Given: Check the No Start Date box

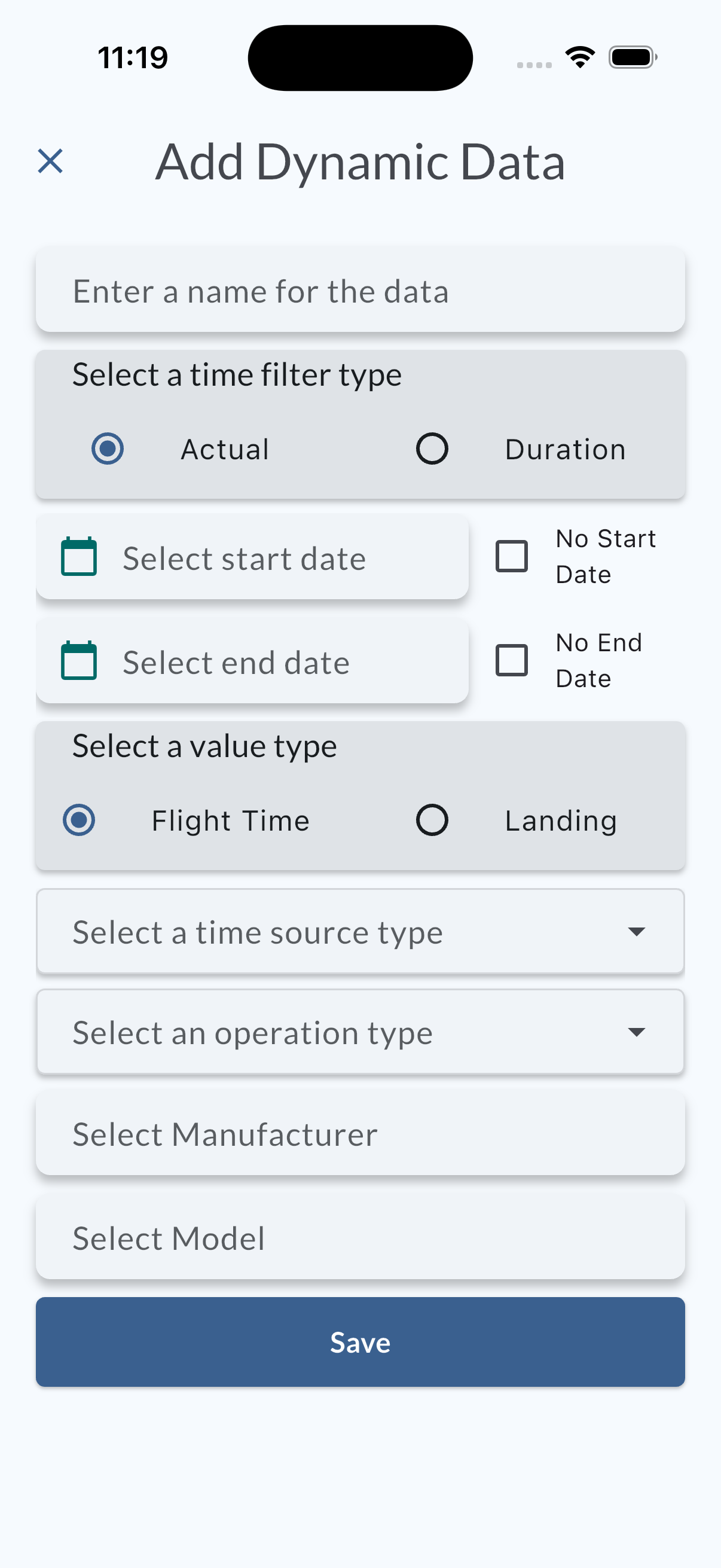Looking at the screenshot, I should coord(512,556).
